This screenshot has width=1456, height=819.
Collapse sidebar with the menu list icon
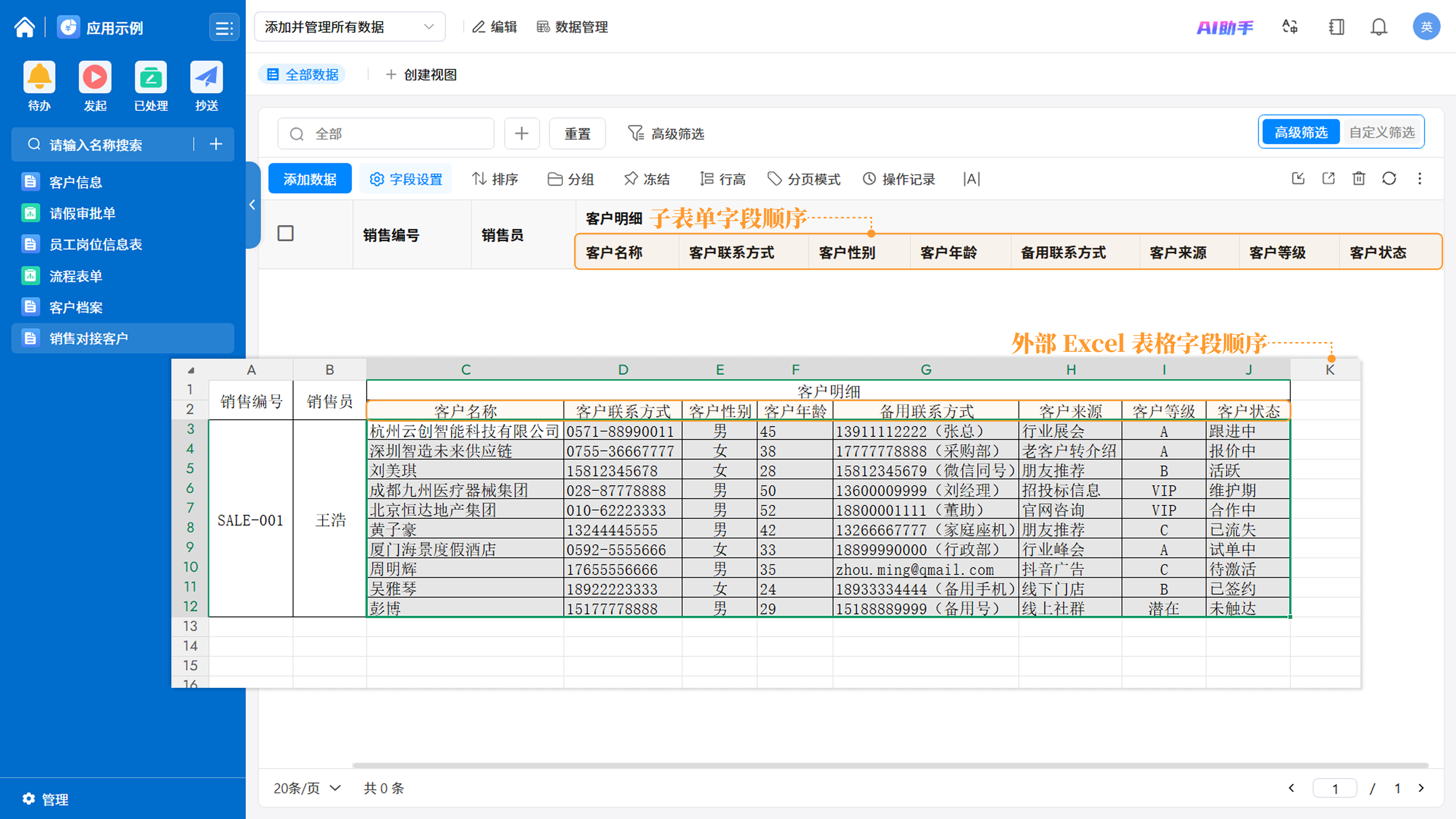coord(224,27)
